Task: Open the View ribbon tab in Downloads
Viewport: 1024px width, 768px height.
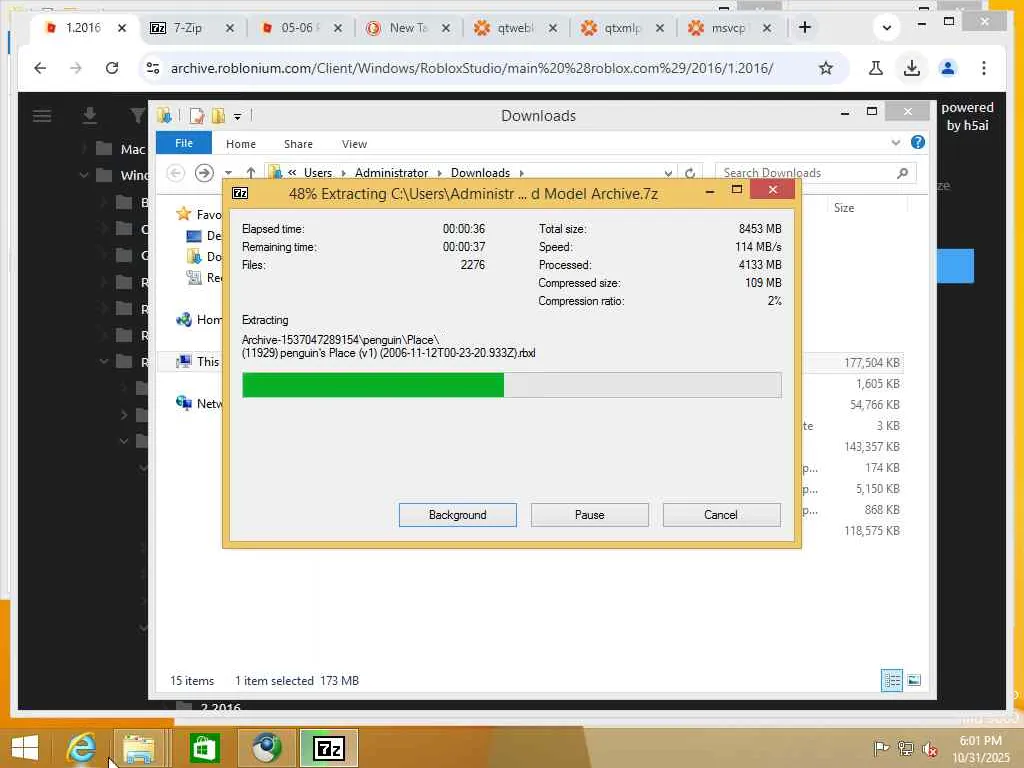Action: coord(354,144)
